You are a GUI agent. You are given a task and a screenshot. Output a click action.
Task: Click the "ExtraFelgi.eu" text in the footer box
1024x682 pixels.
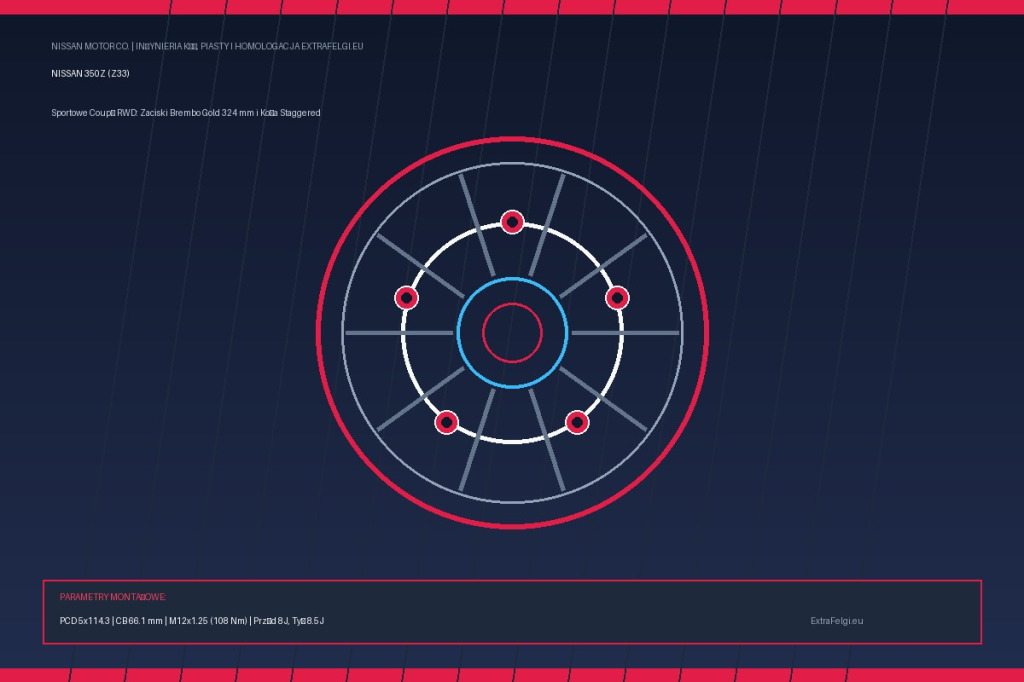click(837, 621)
